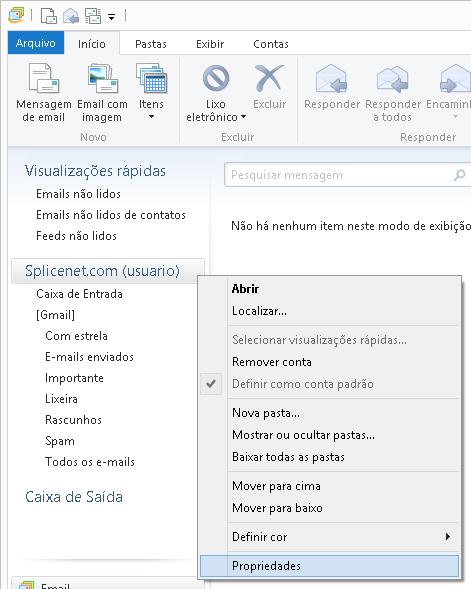Click the Mensagem de email icon

[44, 78]
